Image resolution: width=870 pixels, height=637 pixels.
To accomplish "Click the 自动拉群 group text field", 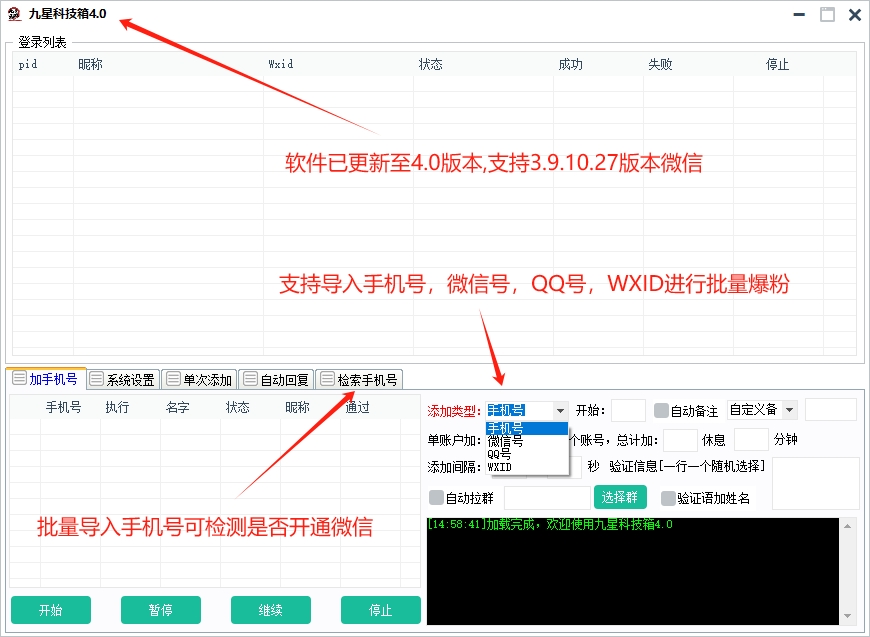I will (547, 498).
